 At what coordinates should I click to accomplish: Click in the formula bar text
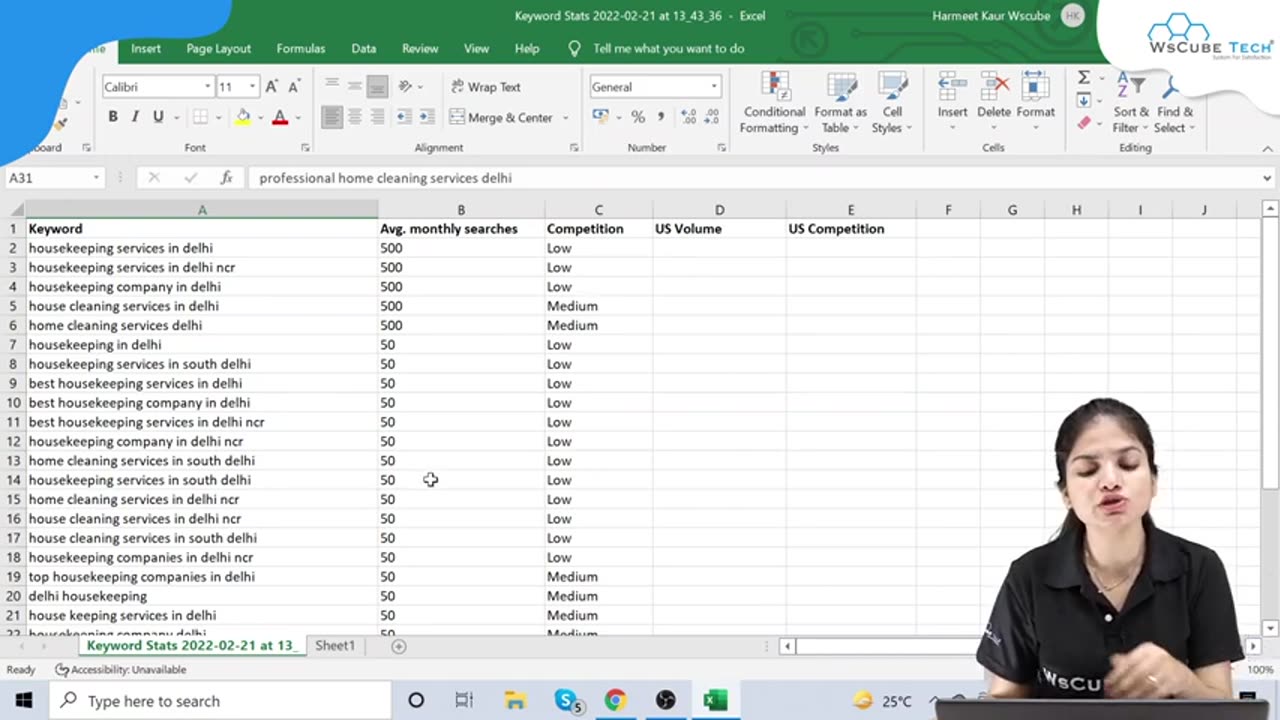click(x=385, y=178)
